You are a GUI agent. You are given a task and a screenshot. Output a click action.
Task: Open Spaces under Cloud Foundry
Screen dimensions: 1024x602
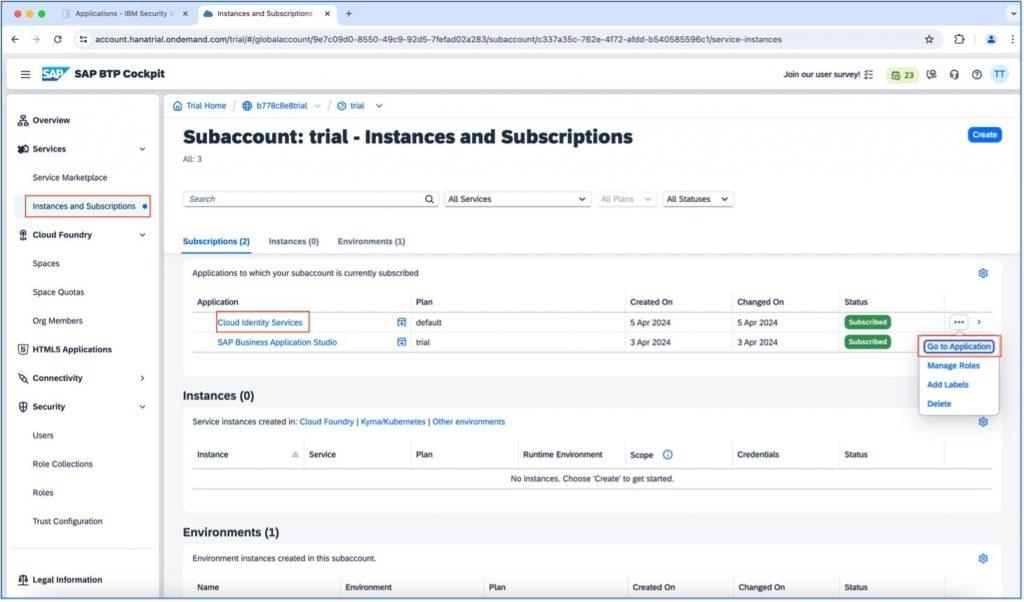pyautogui.click(x=46, y=264)
